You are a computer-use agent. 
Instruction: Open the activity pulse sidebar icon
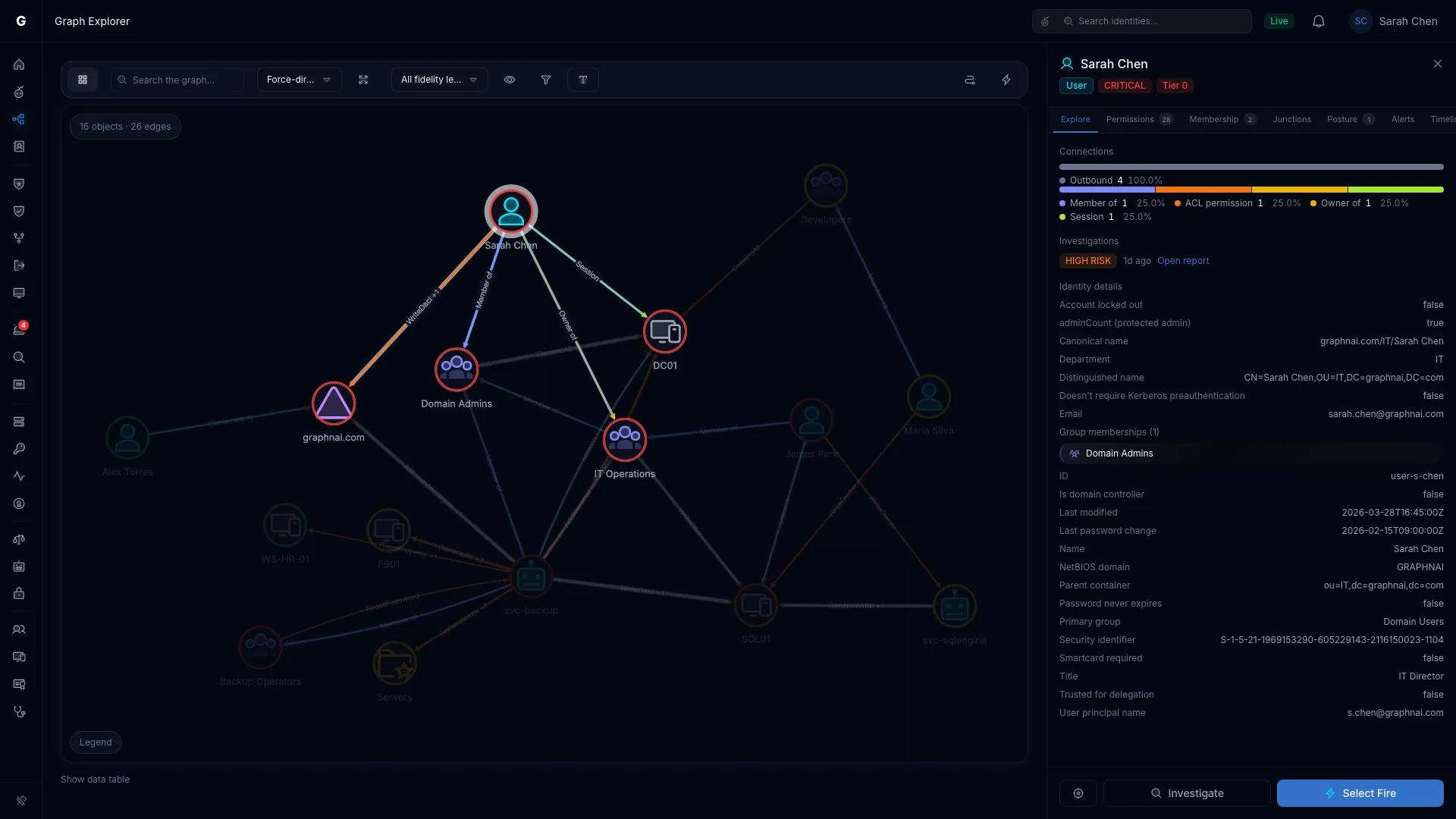[x=19, y=476]
